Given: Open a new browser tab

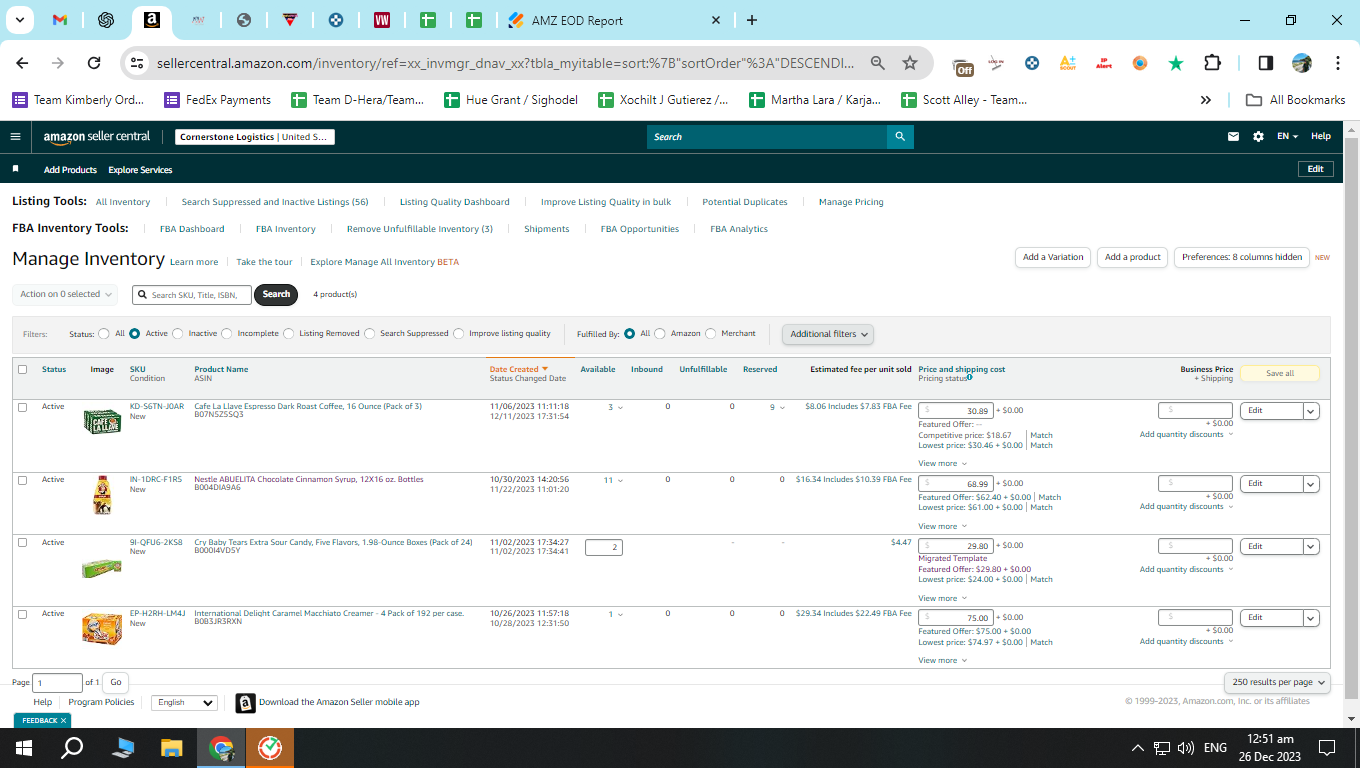Looking at the screenshot, I should [752, 20].
